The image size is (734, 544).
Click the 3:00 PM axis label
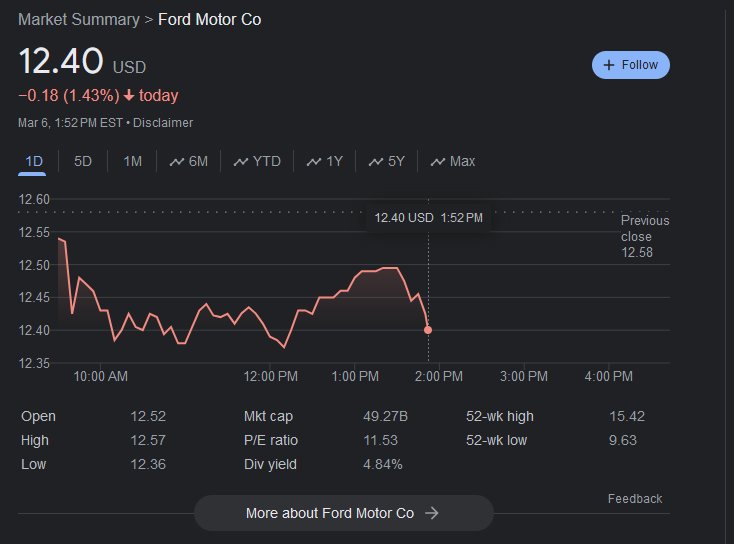point(524,376)
